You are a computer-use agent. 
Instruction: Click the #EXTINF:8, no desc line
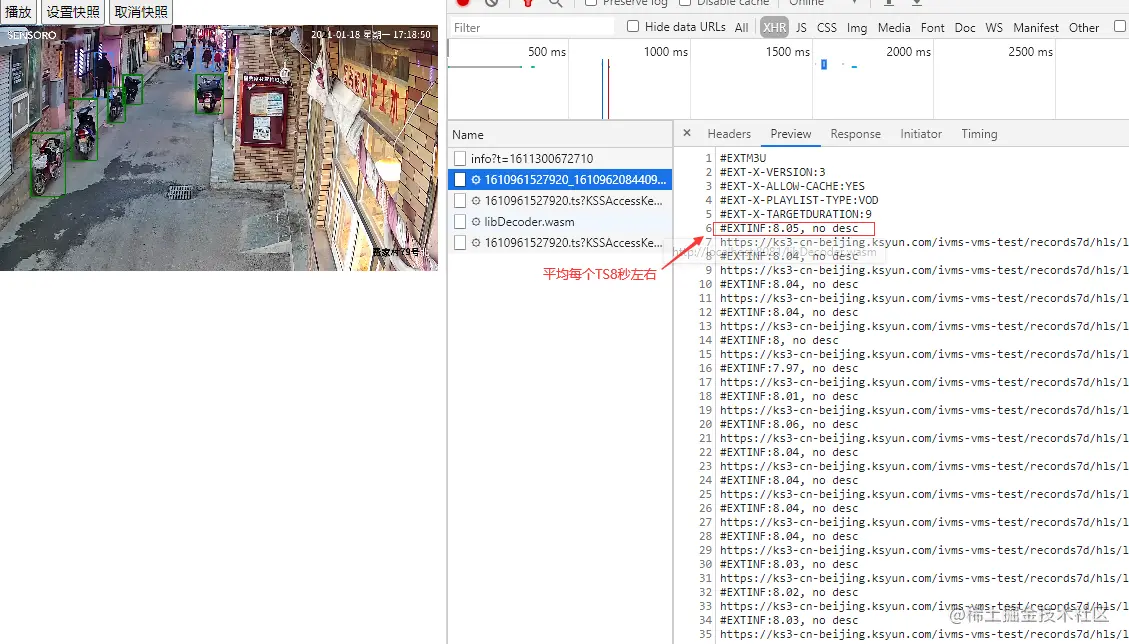click(779, 340)
